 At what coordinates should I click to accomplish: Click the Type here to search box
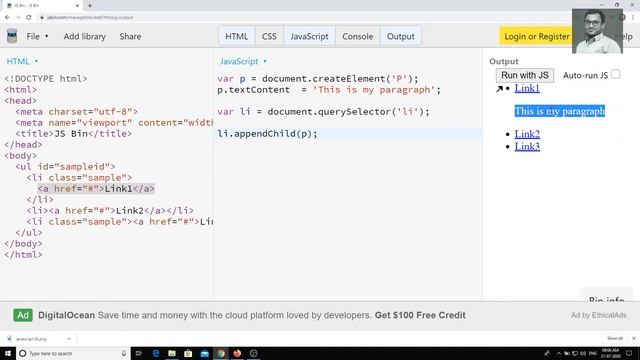point(73,353)
